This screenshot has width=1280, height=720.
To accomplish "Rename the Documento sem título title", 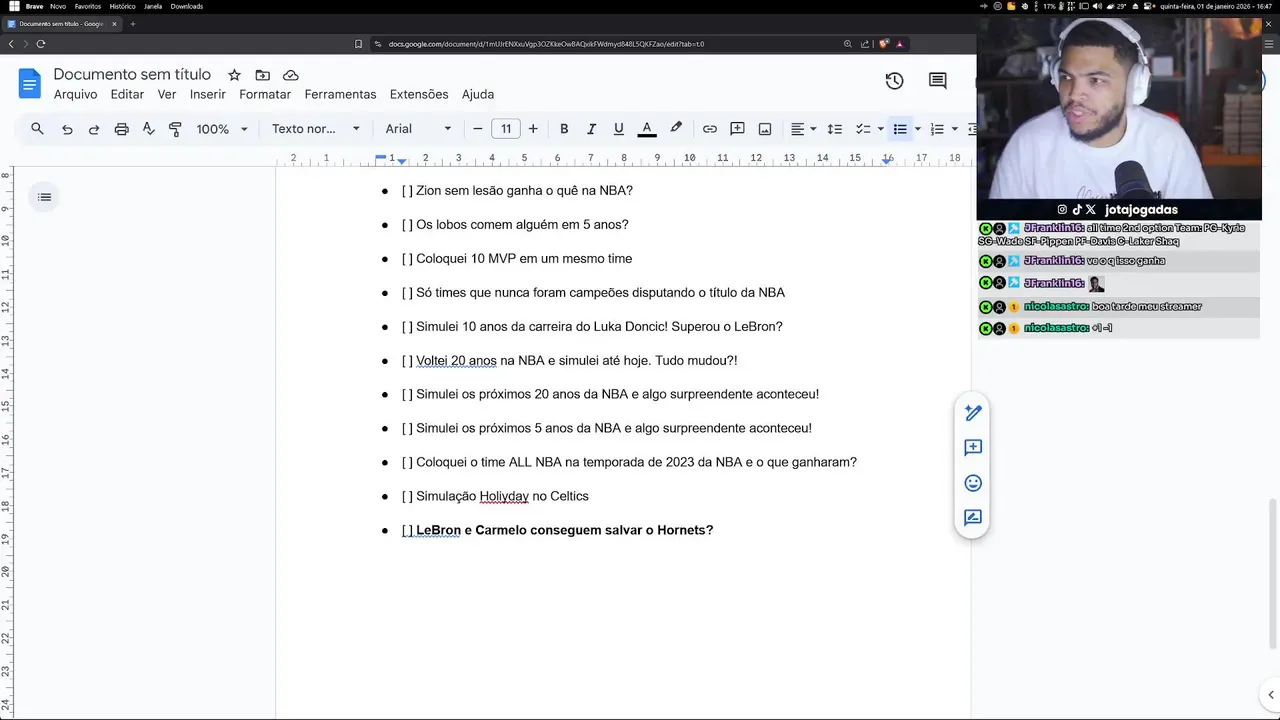I will 132,74.
